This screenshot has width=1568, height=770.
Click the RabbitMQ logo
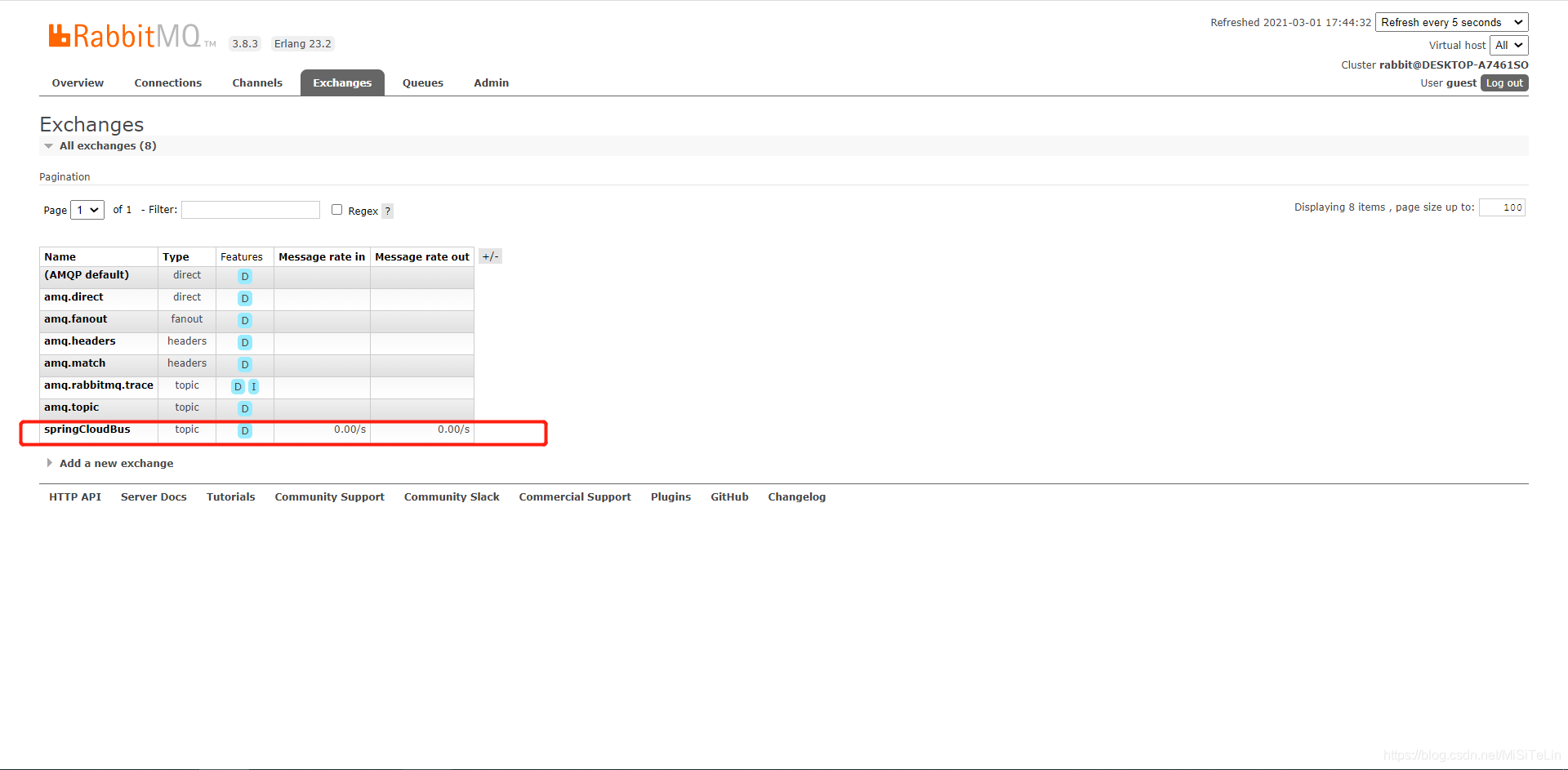pos(131,35)
